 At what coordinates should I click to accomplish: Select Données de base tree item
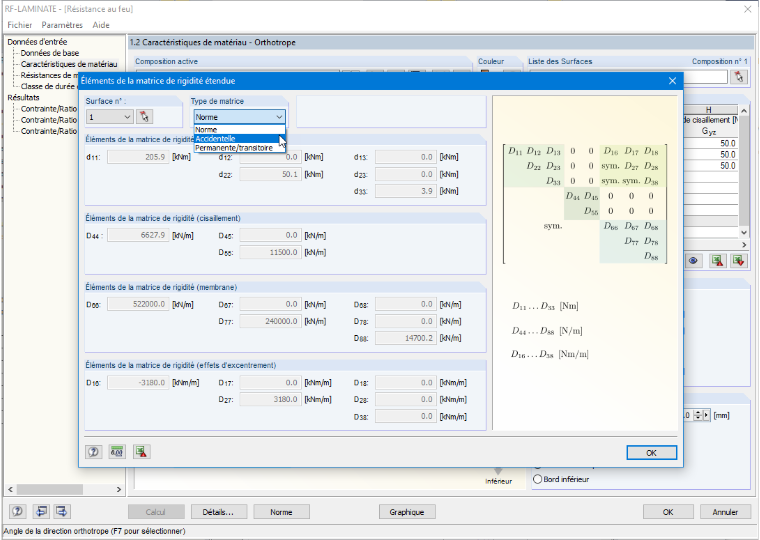click(50, 53)
